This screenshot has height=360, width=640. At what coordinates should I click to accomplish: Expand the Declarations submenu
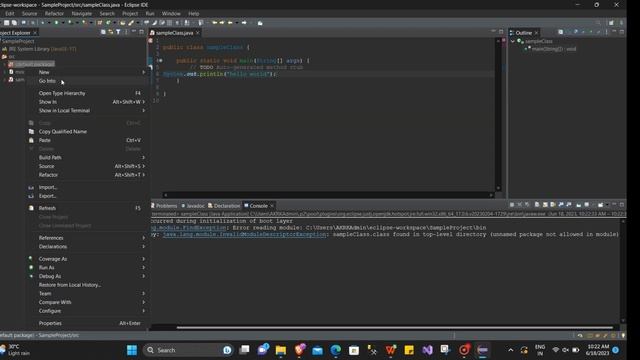[53, 246]
